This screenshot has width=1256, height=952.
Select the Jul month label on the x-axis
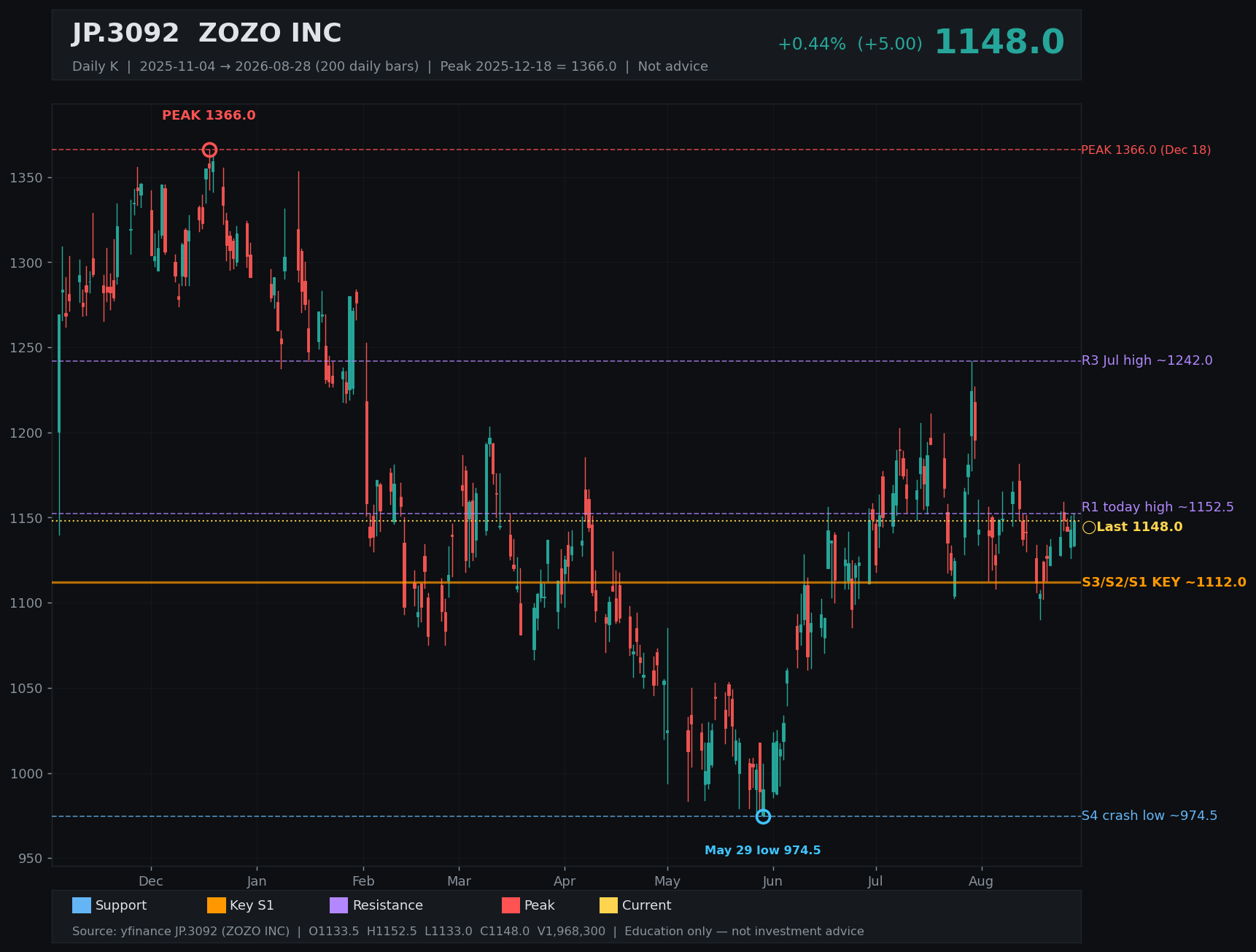click(x=875, y=881)
